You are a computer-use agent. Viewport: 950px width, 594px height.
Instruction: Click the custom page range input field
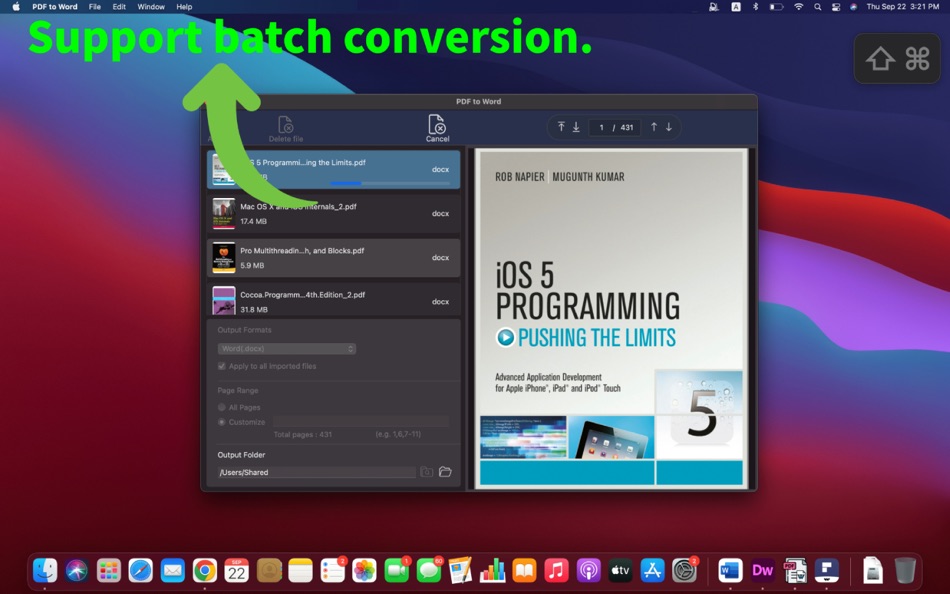[361, 421]
